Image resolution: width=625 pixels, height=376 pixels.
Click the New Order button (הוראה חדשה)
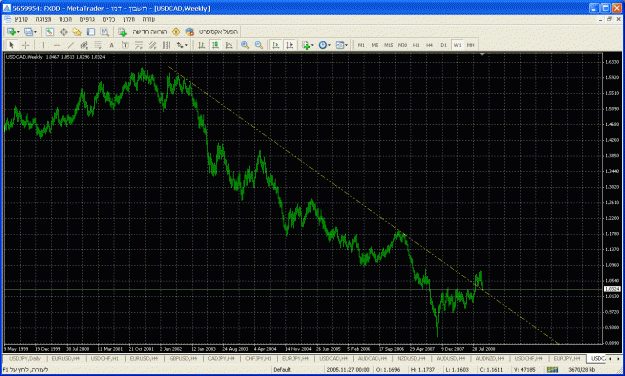tap(143, 31)
